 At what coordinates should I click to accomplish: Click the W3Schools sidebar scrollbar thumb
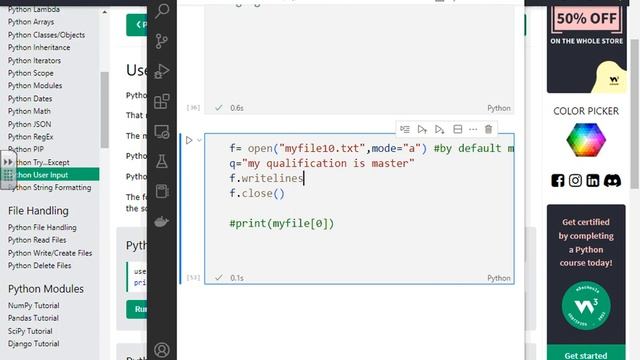[x=104, y=109]
